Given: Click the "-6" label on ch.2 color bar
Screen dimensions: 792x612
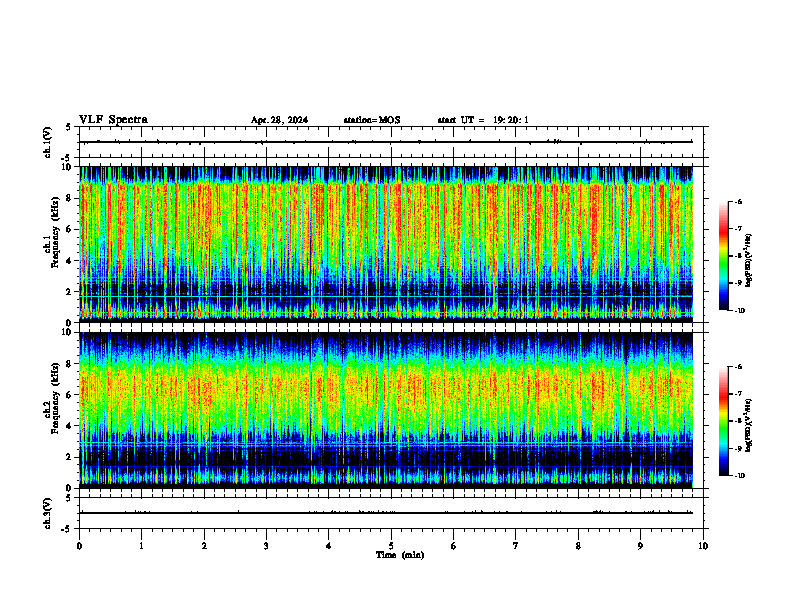Looking at the screenshot, I should click(738, 367).
